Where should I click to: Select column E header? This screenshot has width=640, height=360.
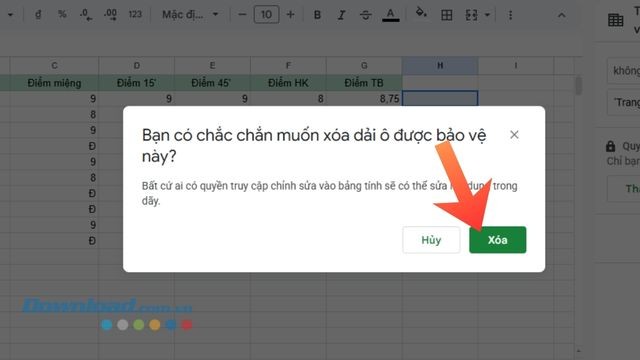(x=212, y=65)
